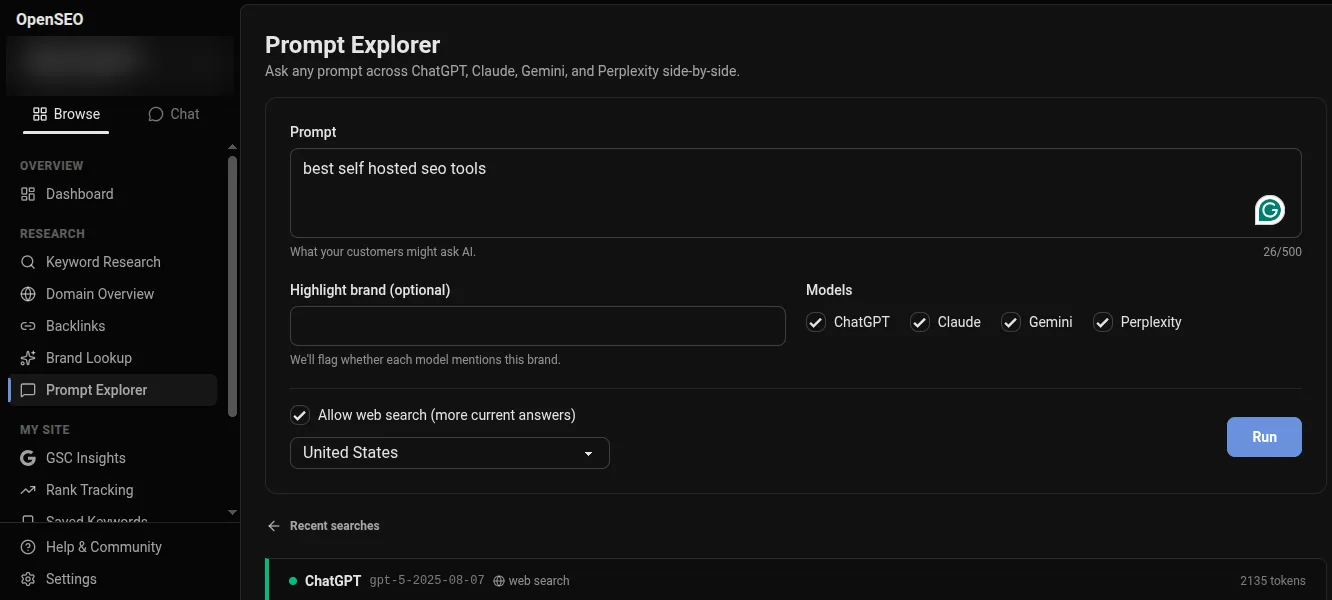
Task: Click the Help & Community globe icon
Action: pyautogui.click(x=28, y=547)
